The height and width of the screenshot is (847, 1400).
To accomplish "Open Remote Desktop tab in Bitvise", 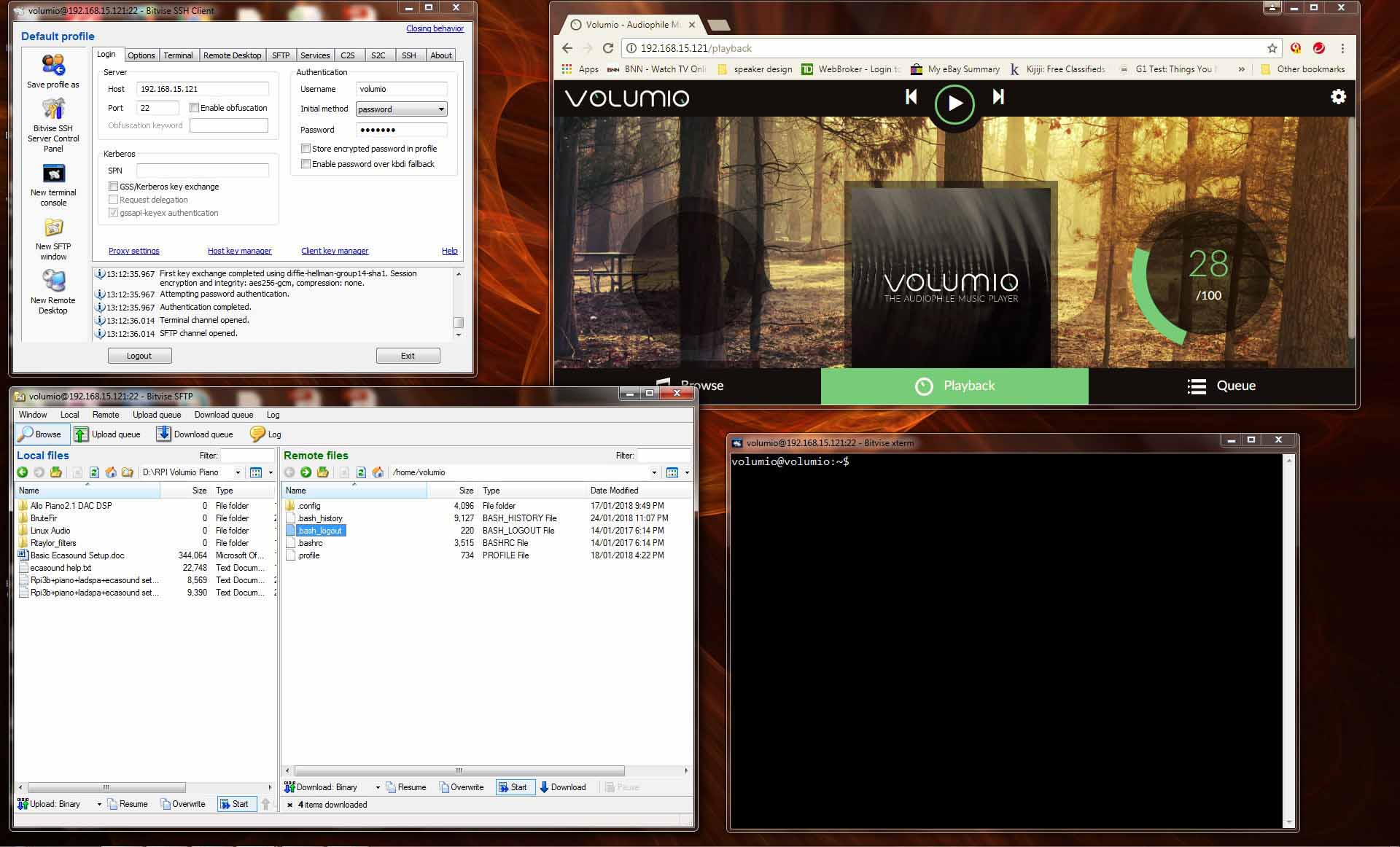I will tap(232, 55).
